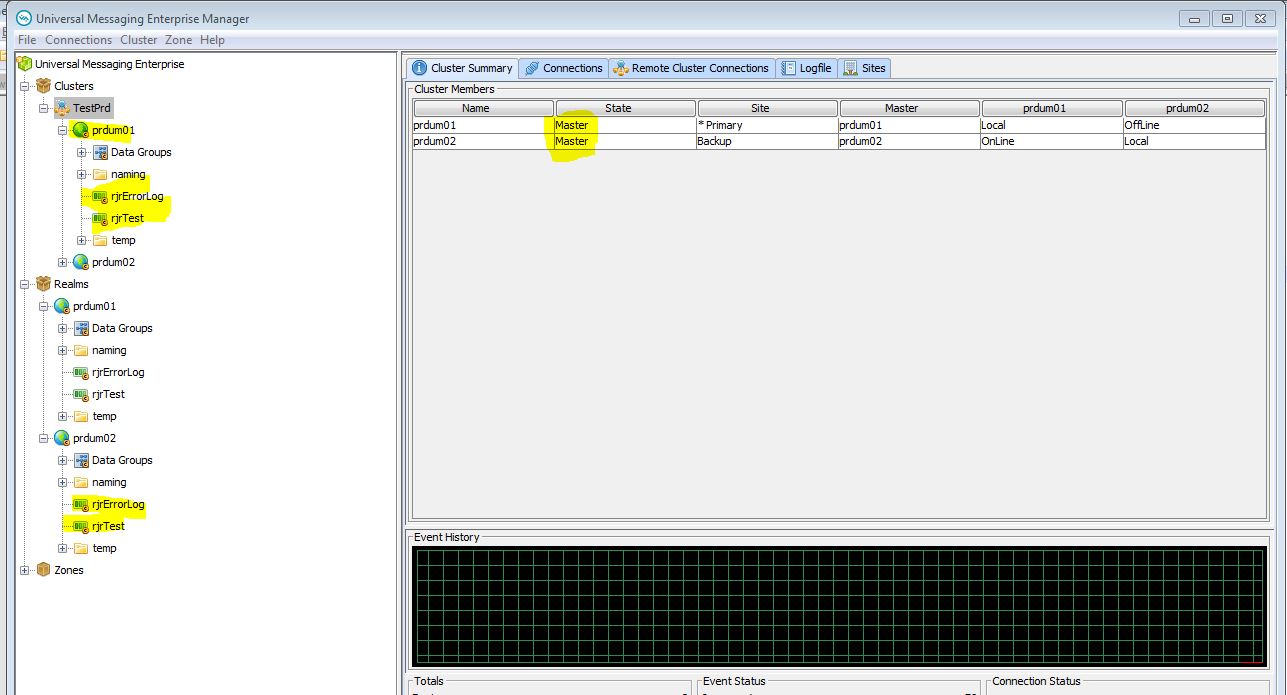Open the Logfile tab

coord(806,68)
